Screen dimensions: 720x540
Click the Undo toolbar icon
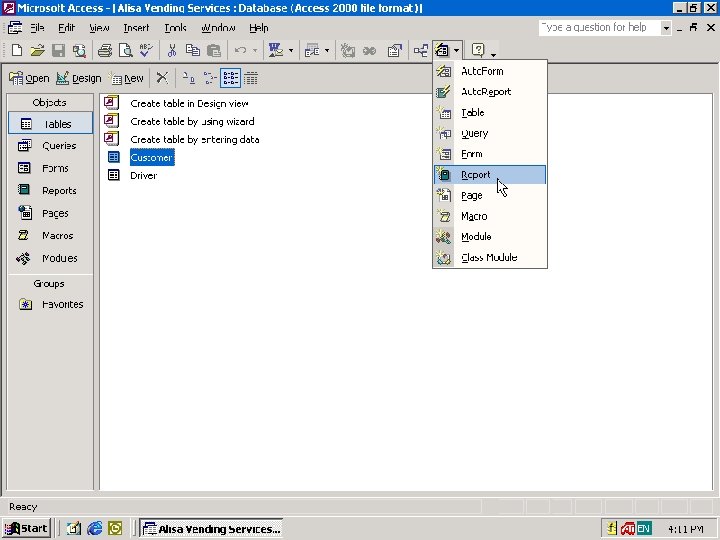coord(240,50)
